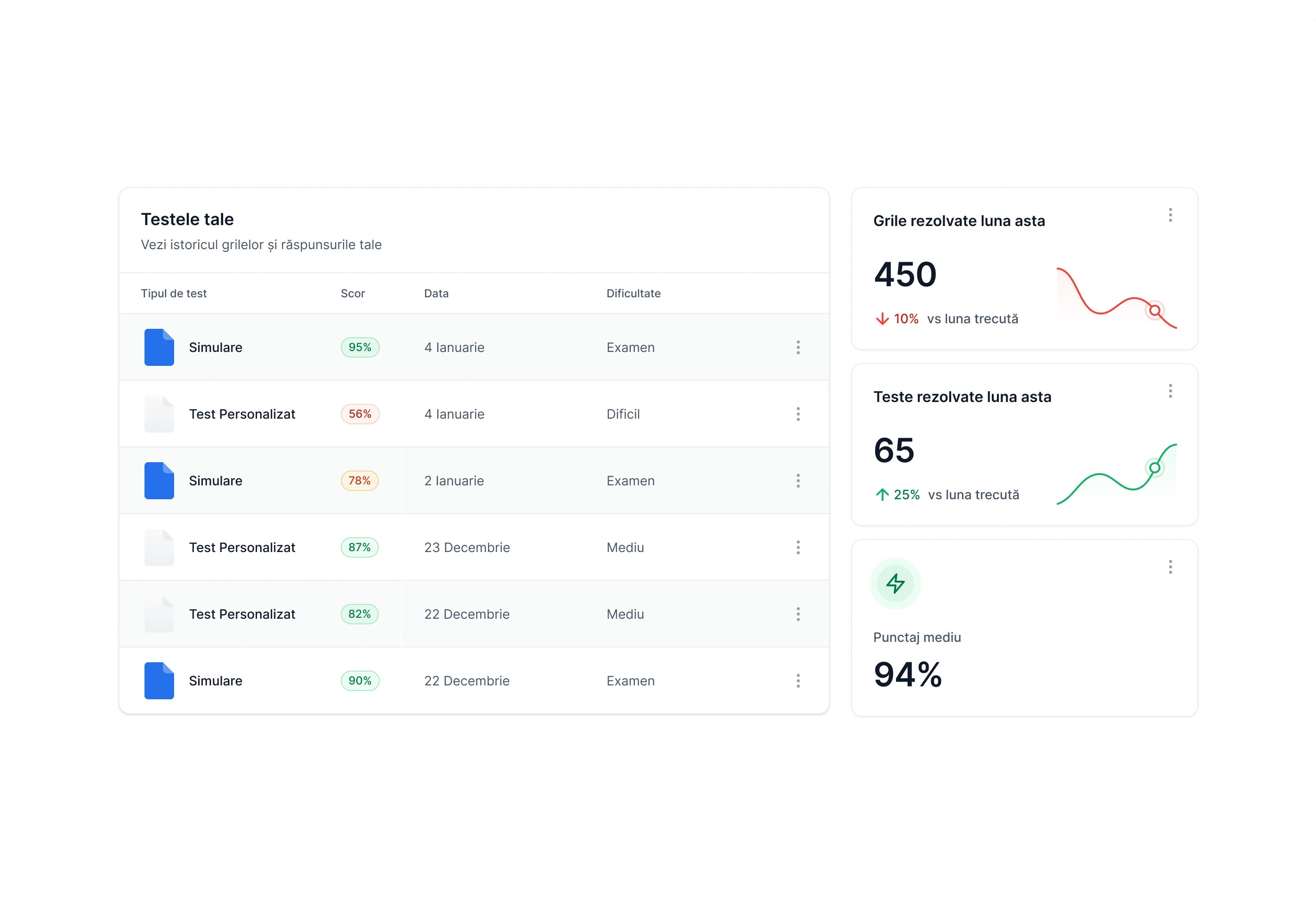Click the 82% score badge
The height and width of the screenshot is (904, 1316).
tap(359, 614)
